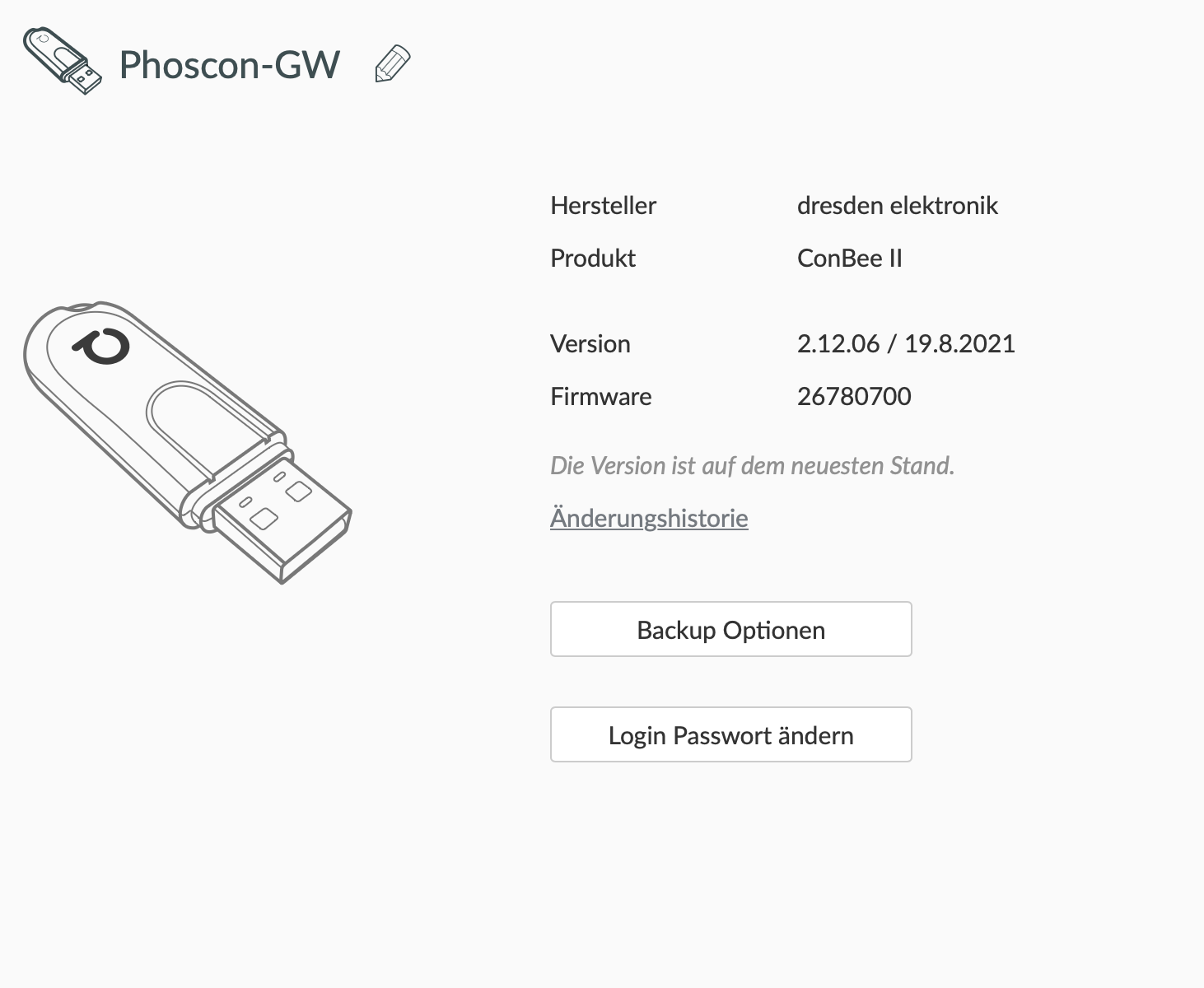This screenshot has width=1204, height=988.
Task: Click the Firmware label
Action: pyautogui.click(x=600, y=396)
